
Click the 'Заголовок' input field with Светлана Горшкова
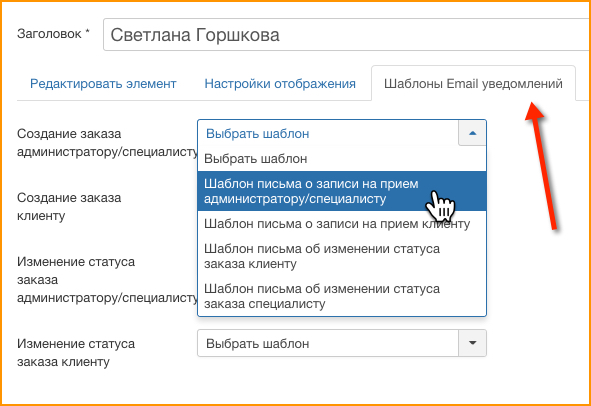pos(347,35)
